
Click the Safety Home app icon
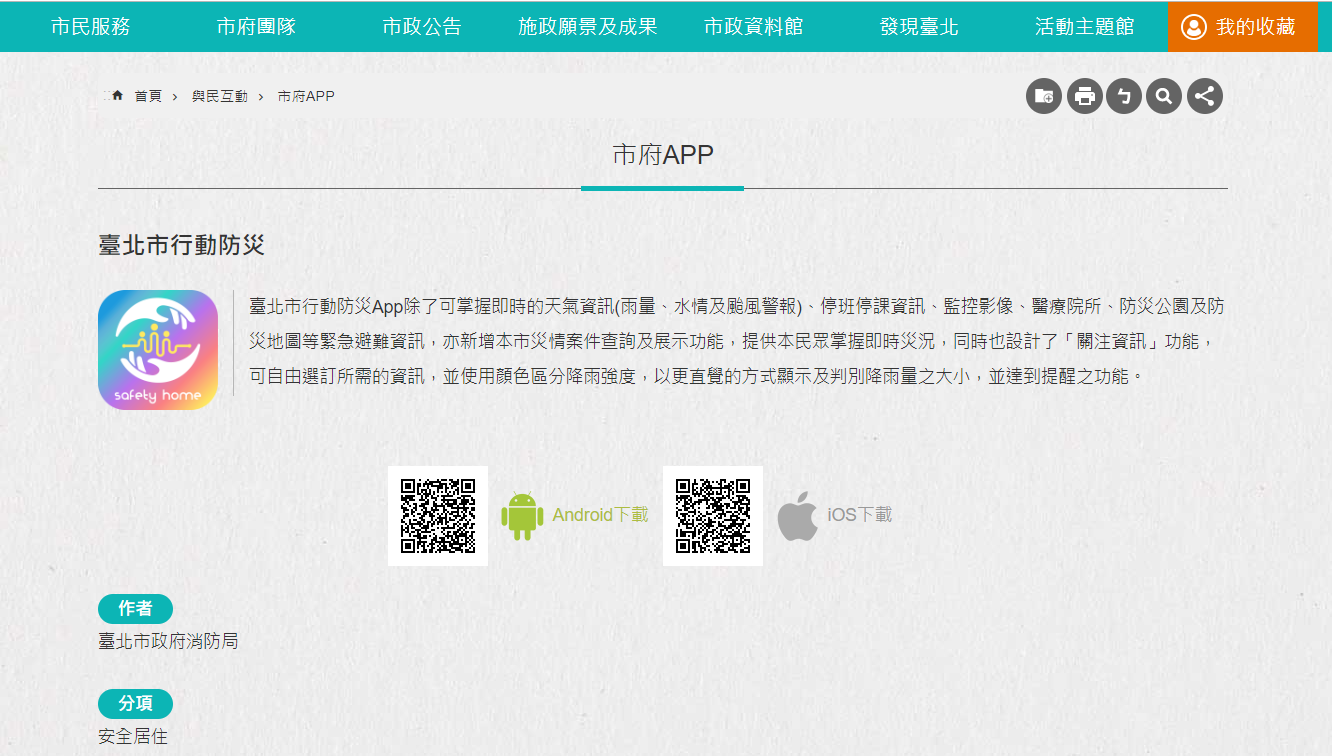[x=158, y=350]
